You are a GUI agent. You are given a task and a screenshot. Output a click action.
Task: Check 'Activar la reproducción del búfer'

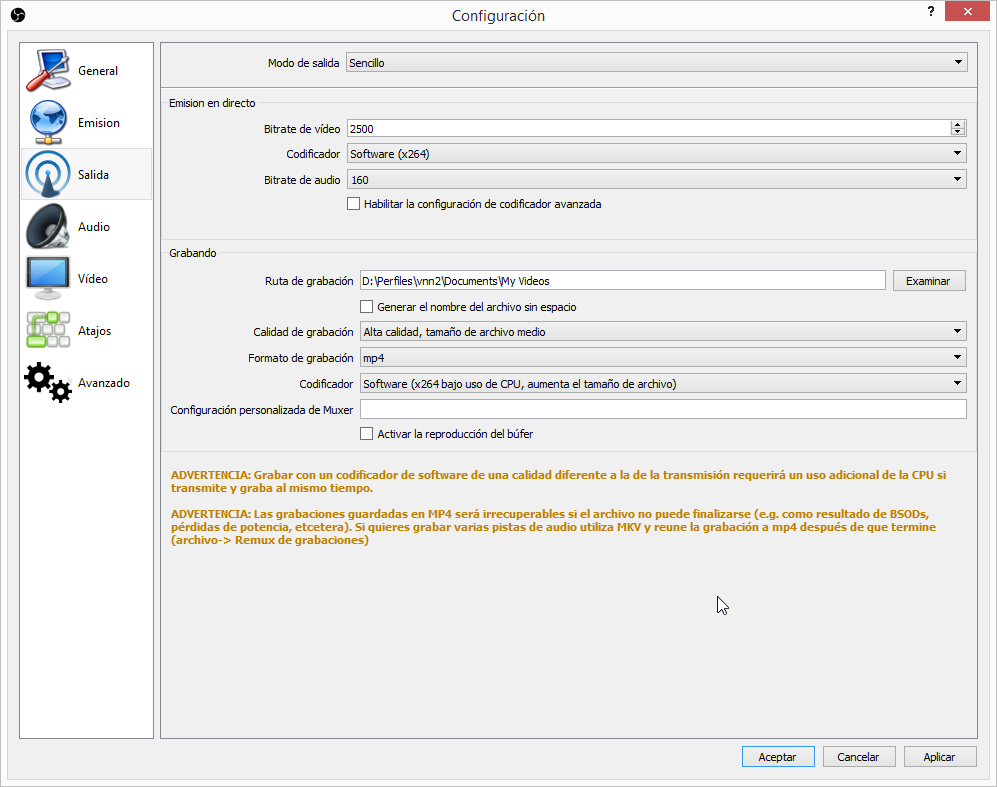(x=366, y=434)
